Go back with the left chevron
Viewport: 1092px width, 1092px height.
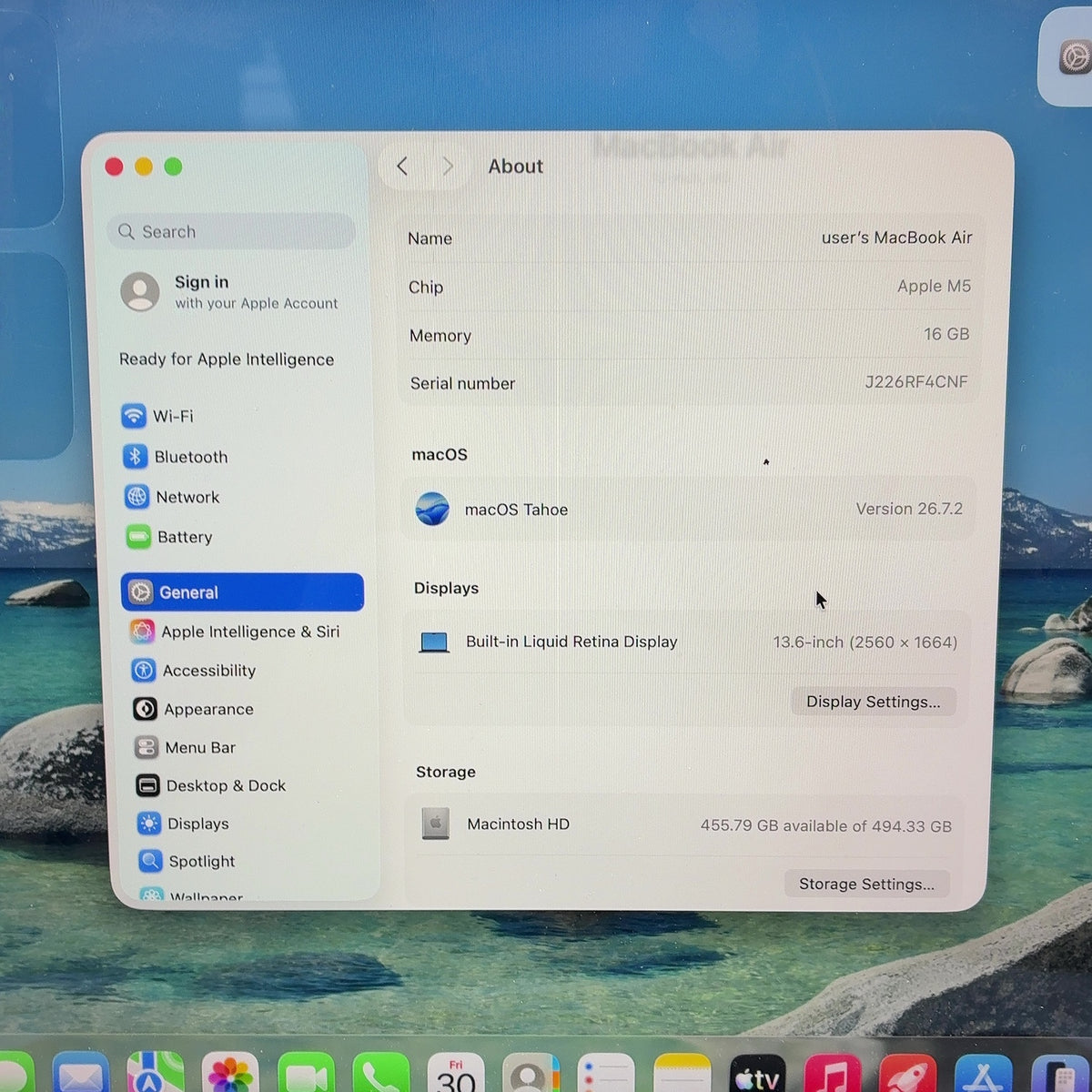(x=402, y=167)
